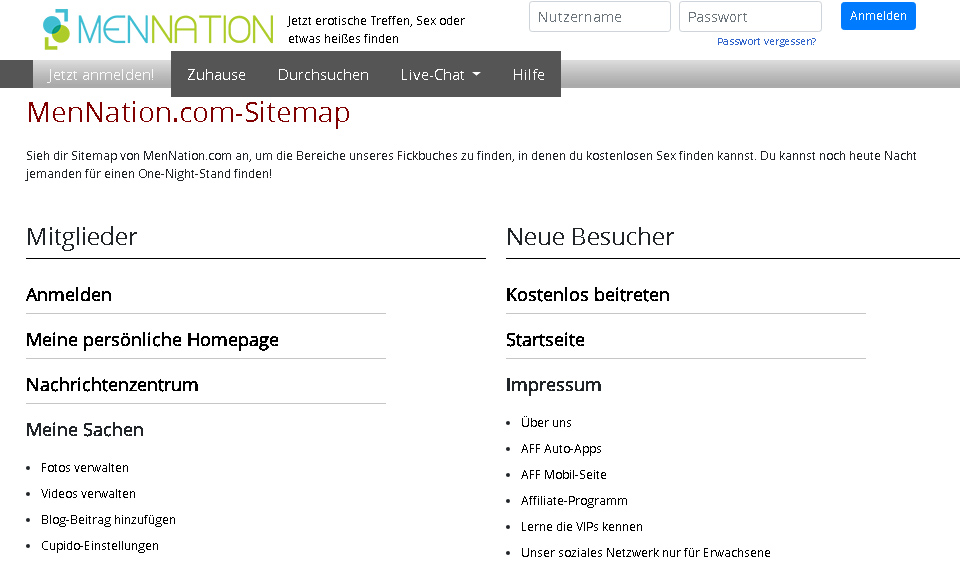This screenshot has height=561, width=960.
Task: Open Lerne die VIPs kennen link
Action: click(x=581, y=527)
